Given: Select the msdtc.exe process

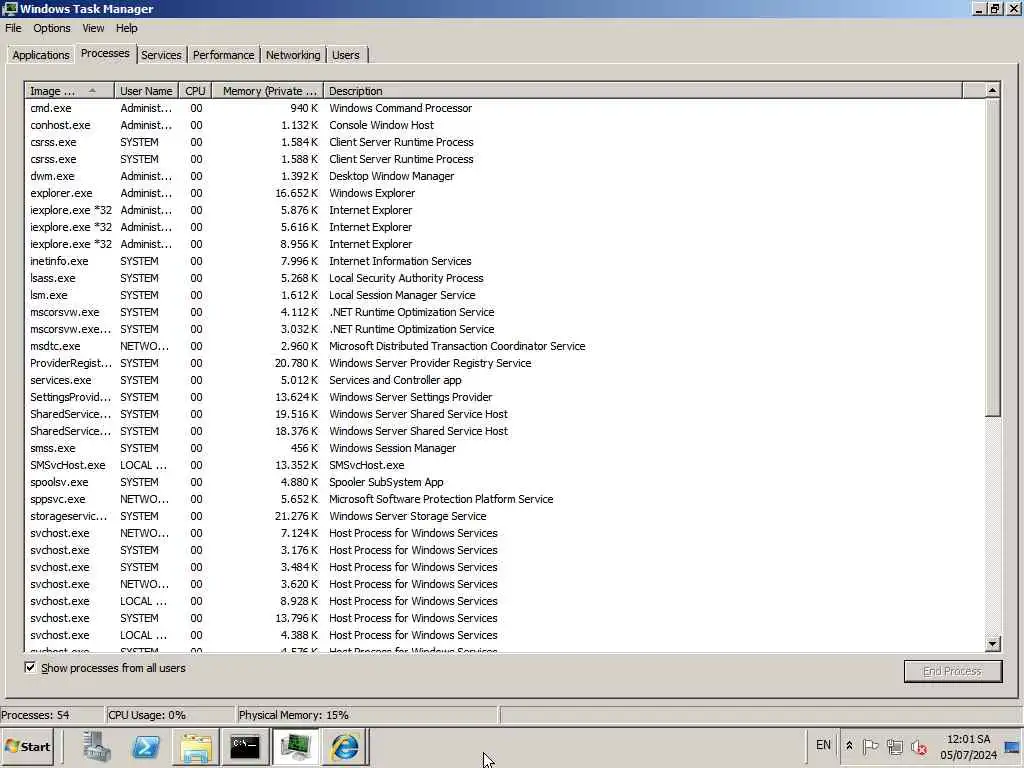Looking at the screenshot, I should click(x=504, y=345).
